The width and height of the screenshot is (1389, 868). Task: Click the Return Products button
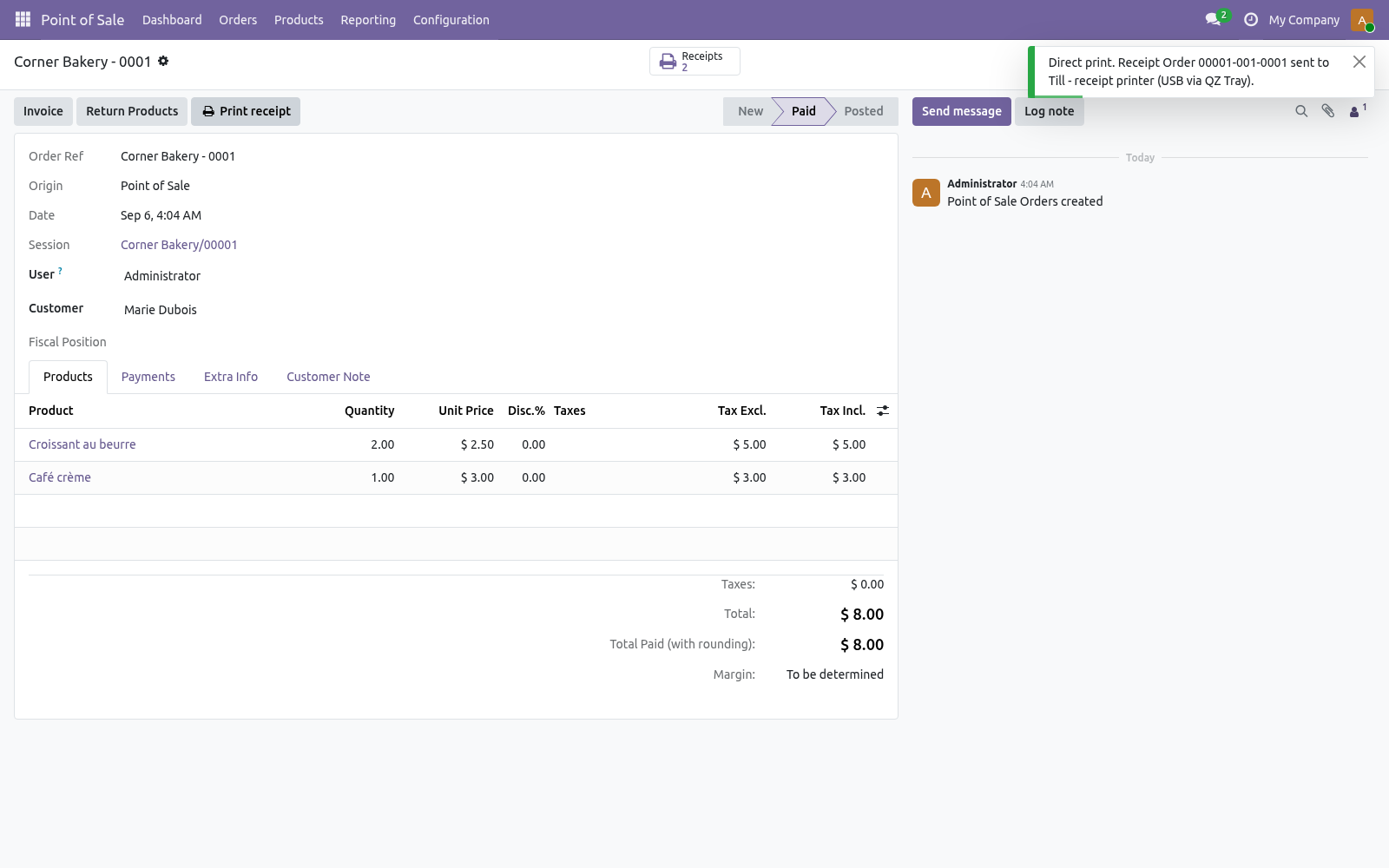click(132, 111)
